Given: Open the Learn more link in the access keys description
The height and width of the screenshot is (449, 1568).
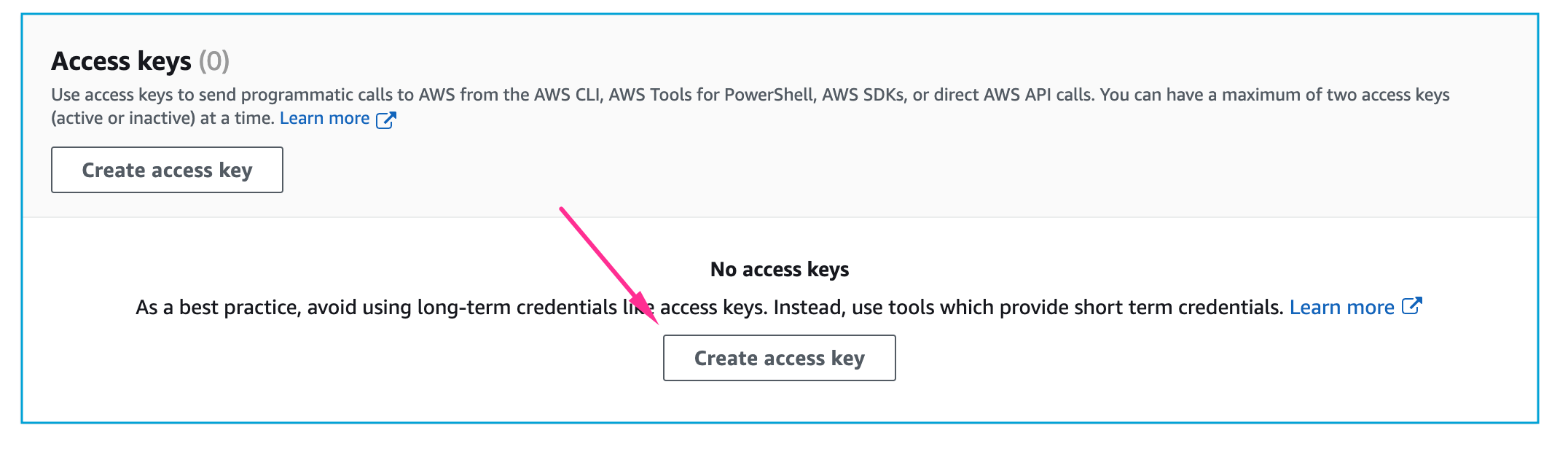Looking at the screenshot, I should (324, 118).
